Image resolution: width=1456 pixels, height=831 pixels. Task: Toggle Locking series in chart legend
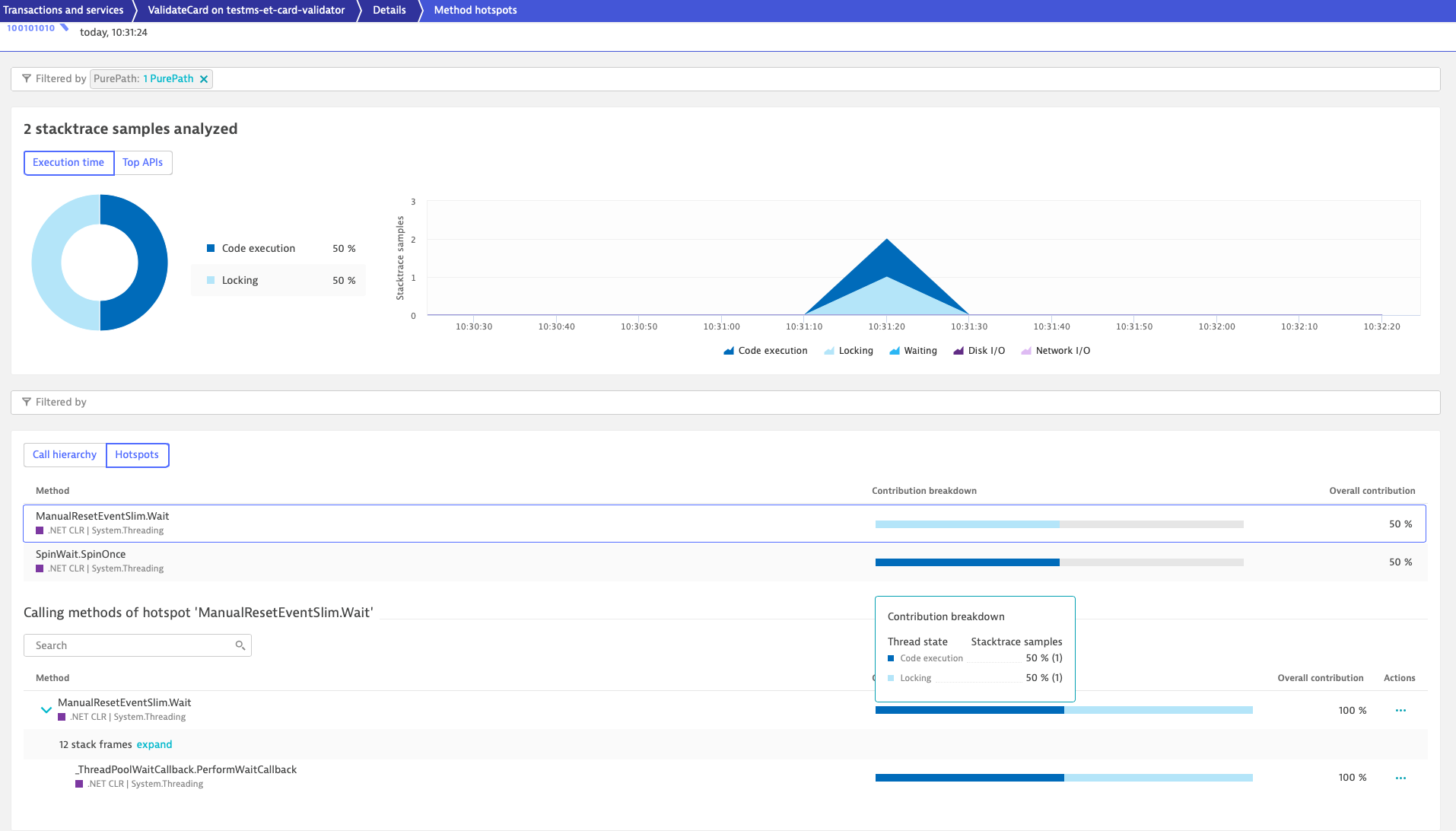[x=848, y=351]
